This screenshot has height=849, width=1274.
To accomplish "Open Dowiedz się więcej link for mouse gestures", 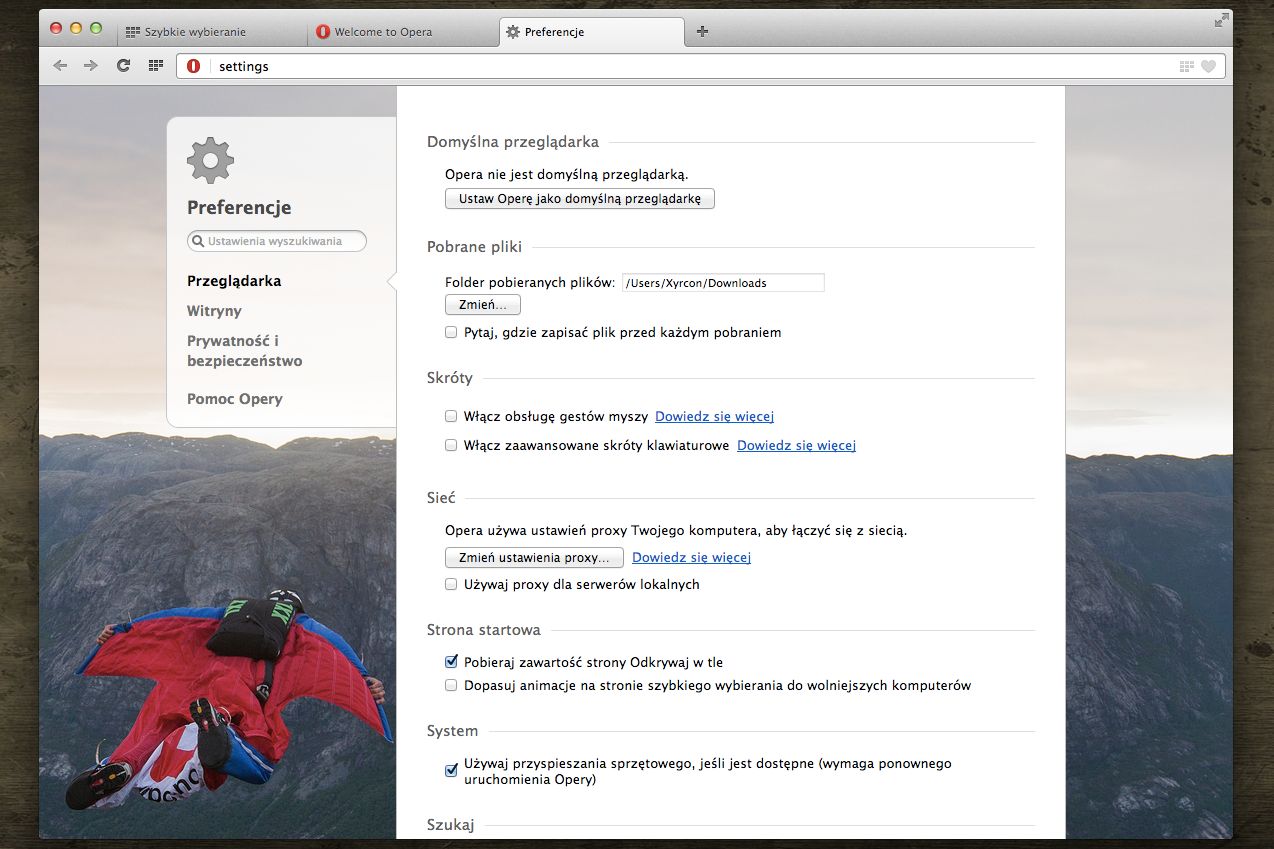I will click(714, 416).
